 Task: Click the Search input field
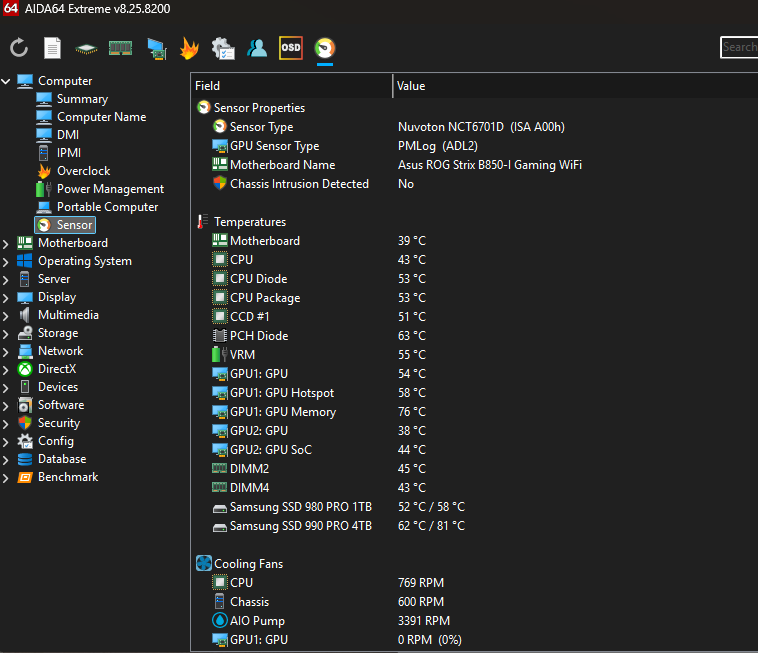point(740,47)
